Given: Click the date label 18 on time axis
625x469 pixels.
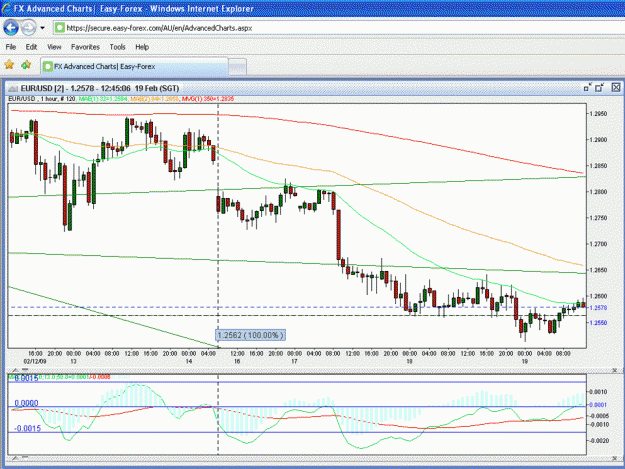Looking at the screenshot, I should [409, 361].
